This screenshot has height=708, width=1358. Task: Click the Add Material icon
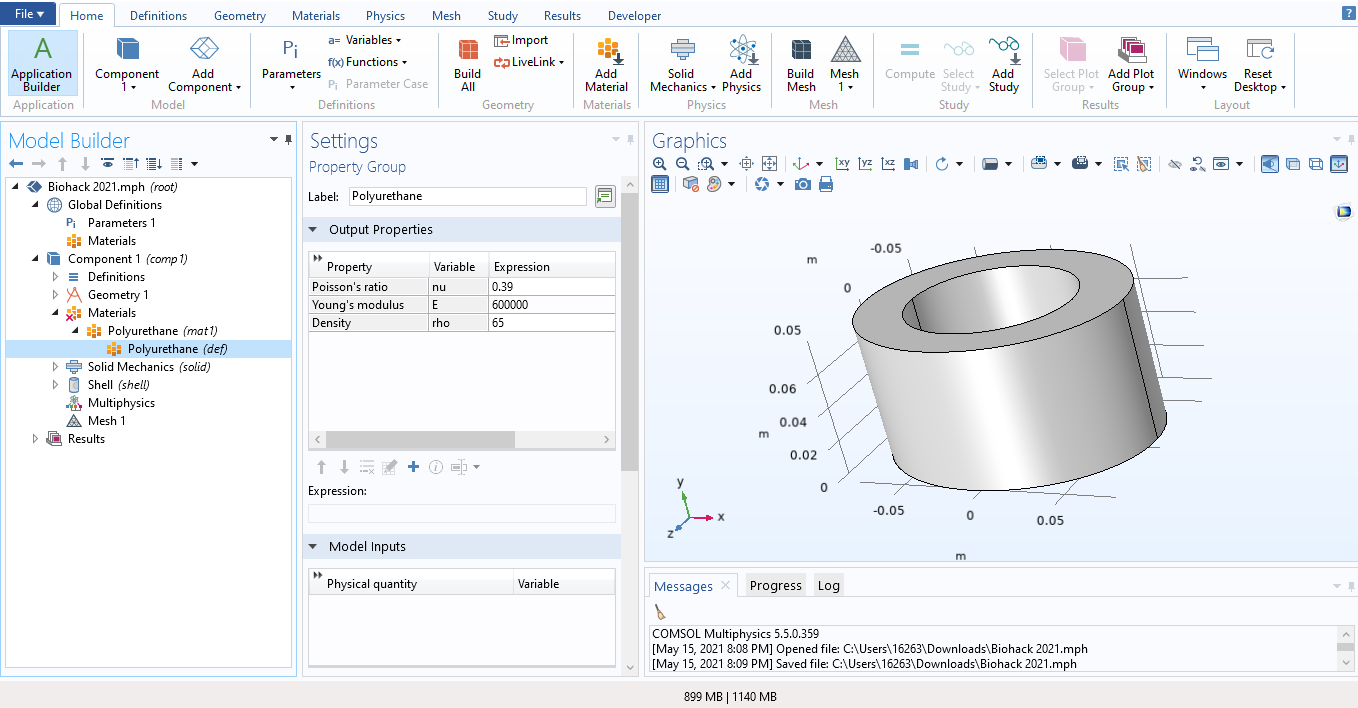click(x=606, y=64)
